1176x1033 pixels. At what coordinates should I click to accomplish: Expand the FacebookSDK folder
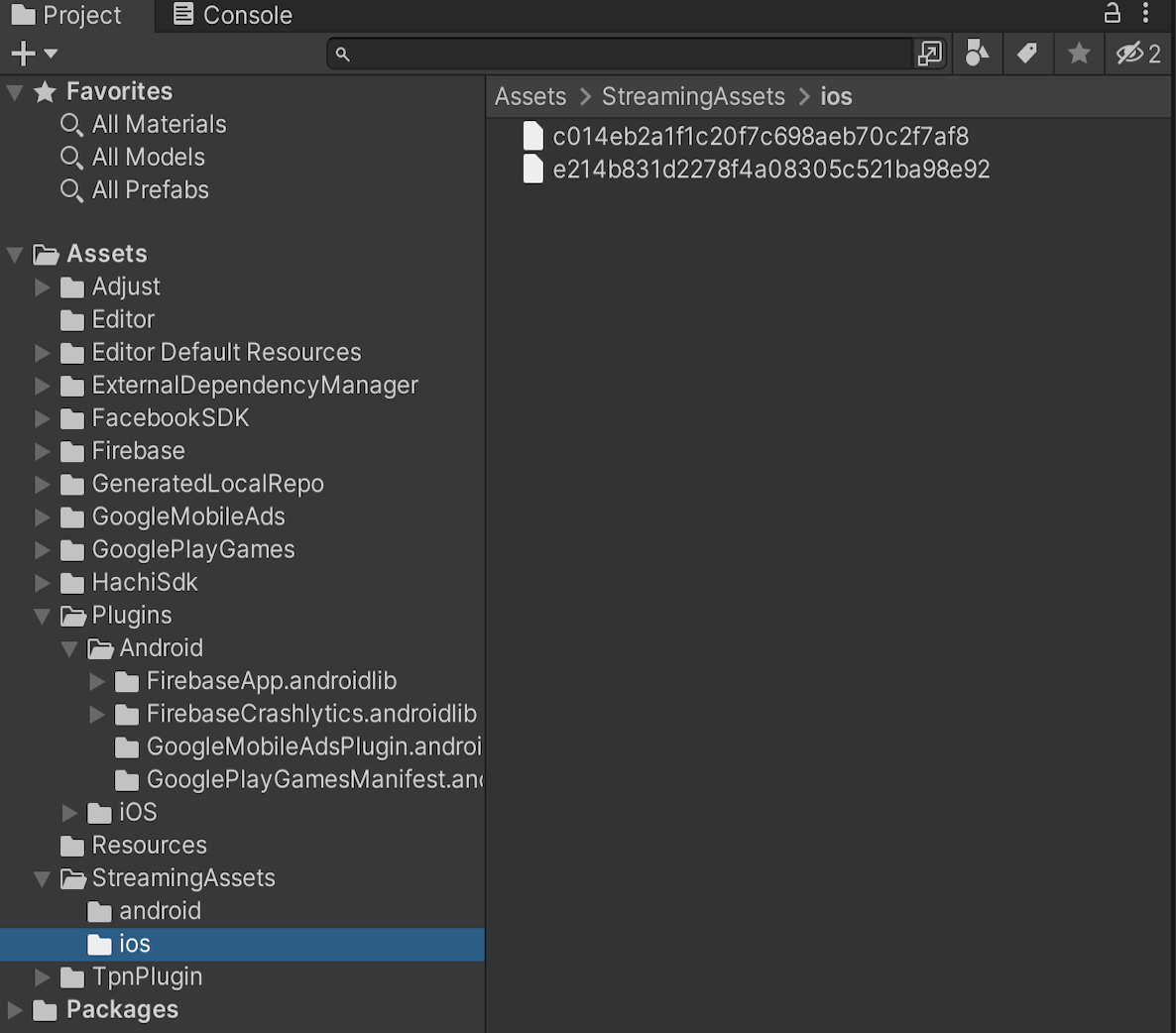[x=42, y=419]
